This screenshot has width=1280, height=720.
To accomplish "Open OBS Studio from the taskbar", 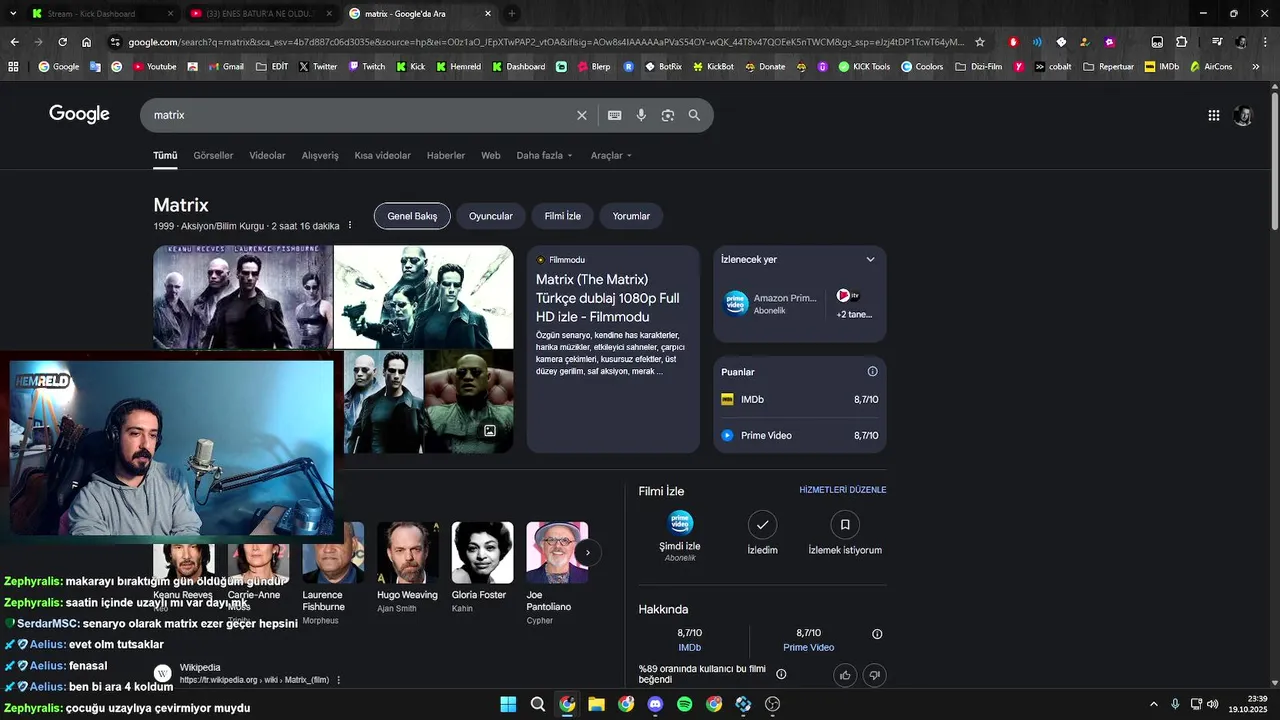I will [x=772, y=704].
